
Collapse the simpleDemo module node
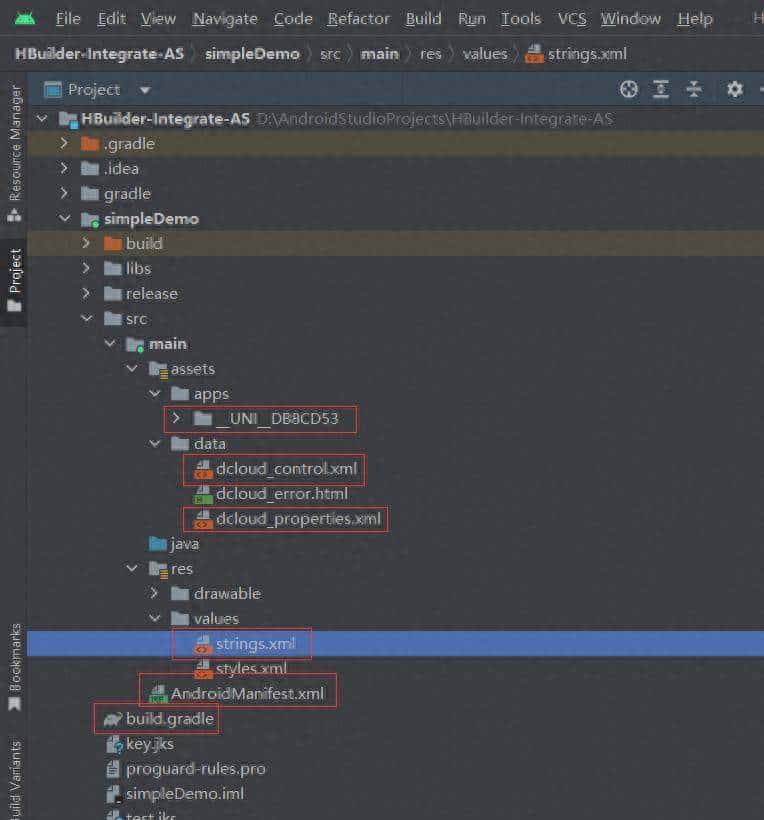[x=65, y=219]
